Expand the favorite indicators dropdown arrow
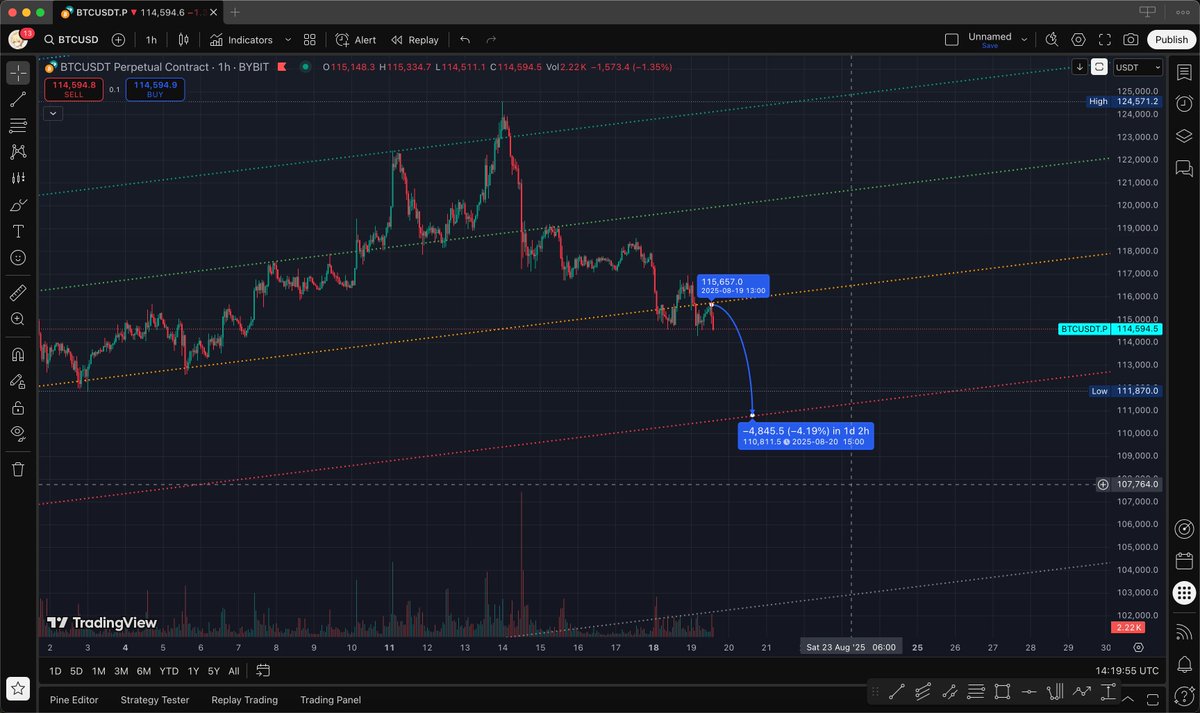The image size is (1200, 713). pyautogui.click(x=288, y=40)
